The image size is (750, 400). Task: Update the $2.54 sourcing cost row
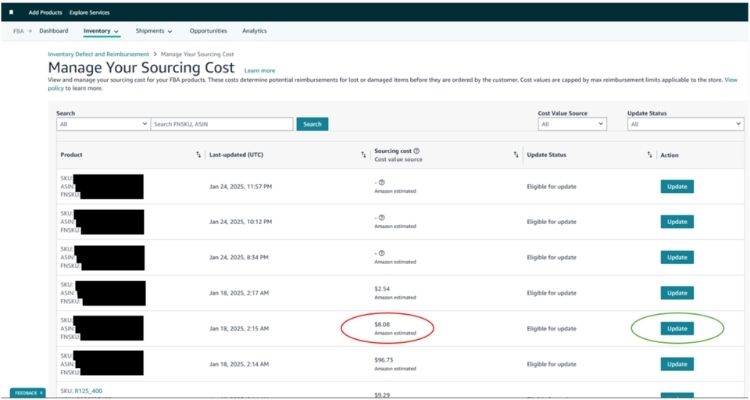(x=677, y=293)
